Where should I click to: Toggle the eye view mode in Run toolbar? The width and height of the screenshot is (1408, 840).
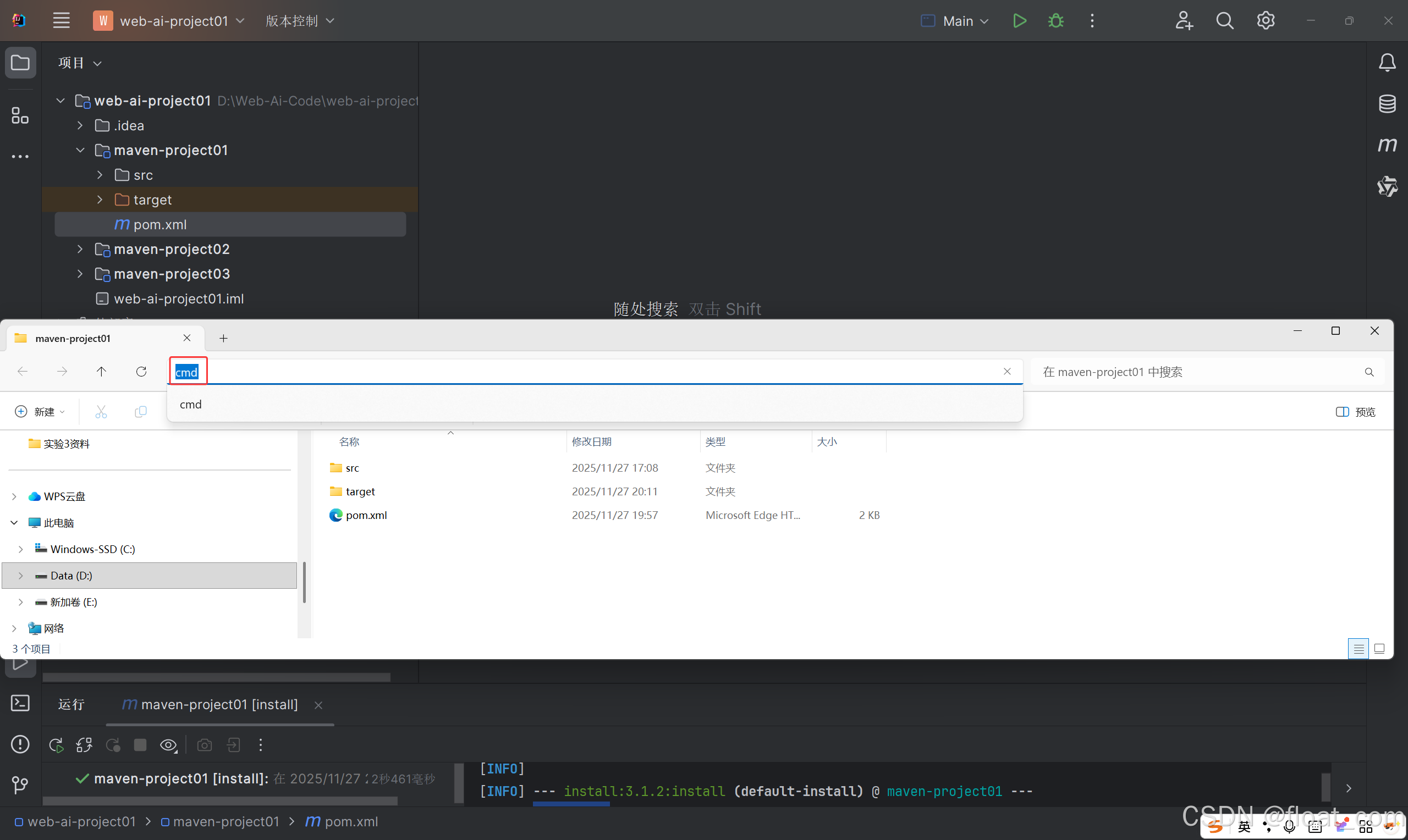[168, 745]
